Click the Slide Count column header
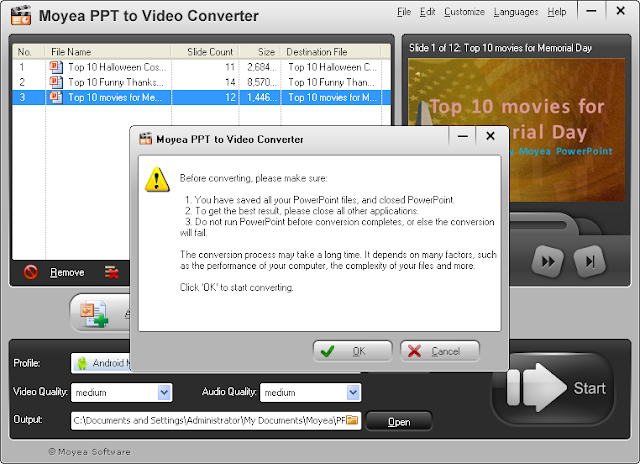This screenshot has height=464, width=640. point(205,52)
